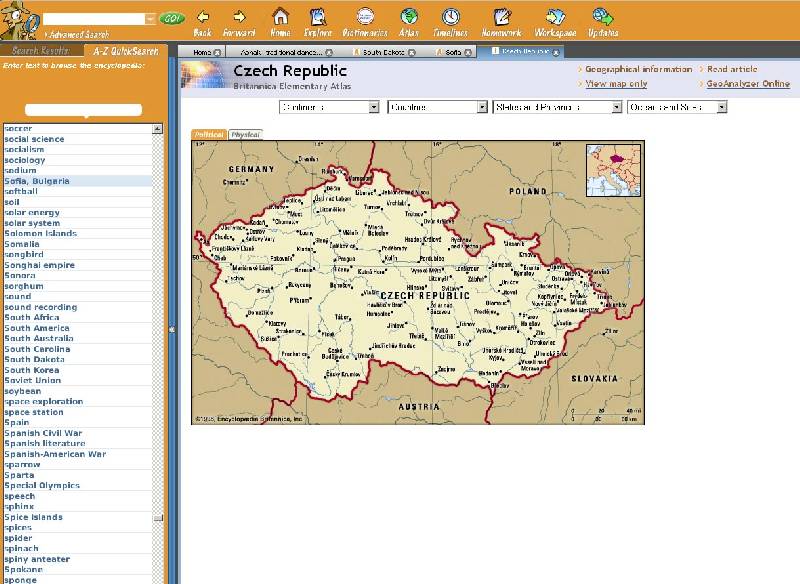Open the Continents dropdown
This screenshot has height=584, width=800.
coord(329,107)
